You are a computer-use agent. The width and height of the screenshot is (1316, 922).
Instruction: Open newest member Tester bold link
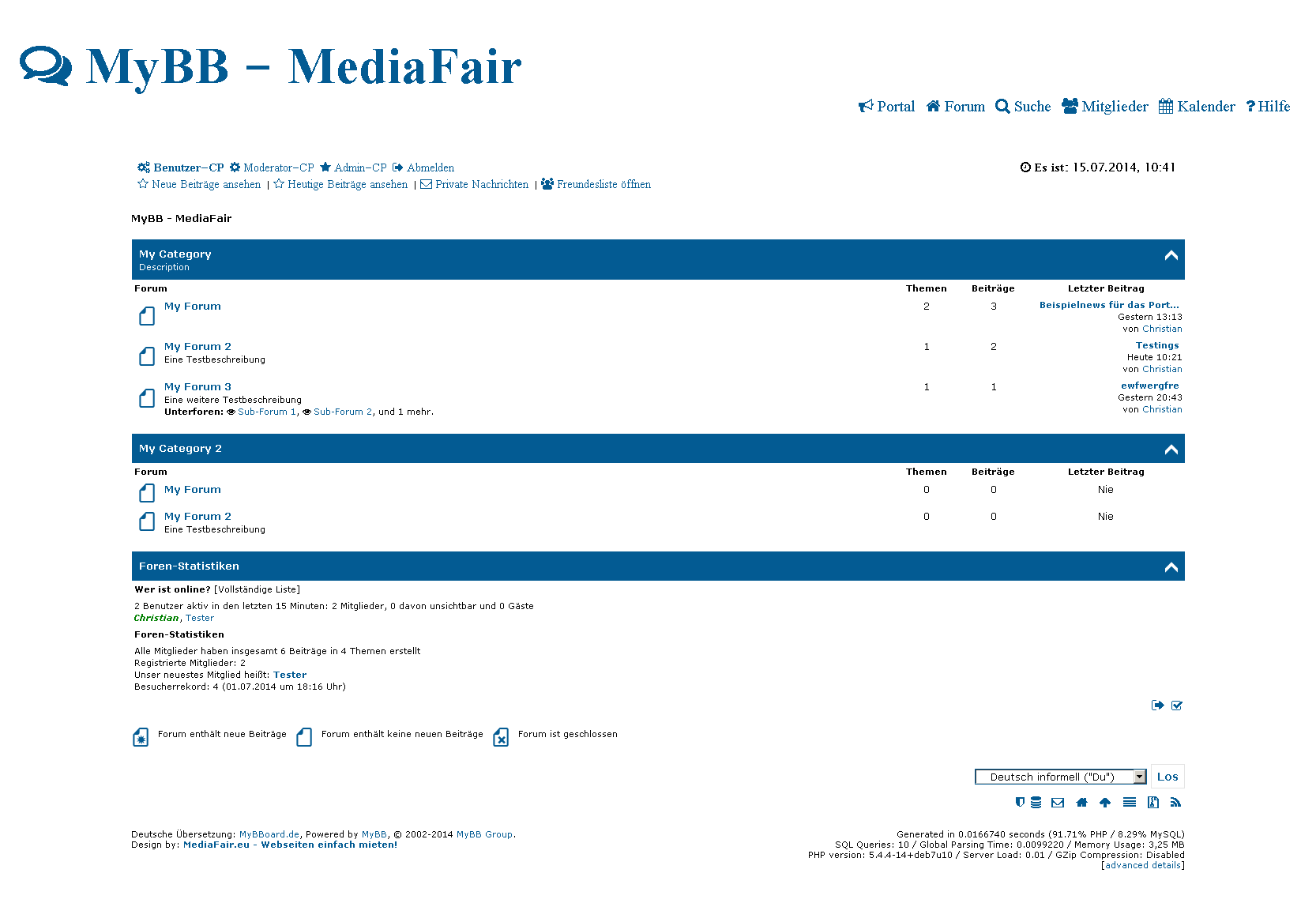click(x=290, y=675)
